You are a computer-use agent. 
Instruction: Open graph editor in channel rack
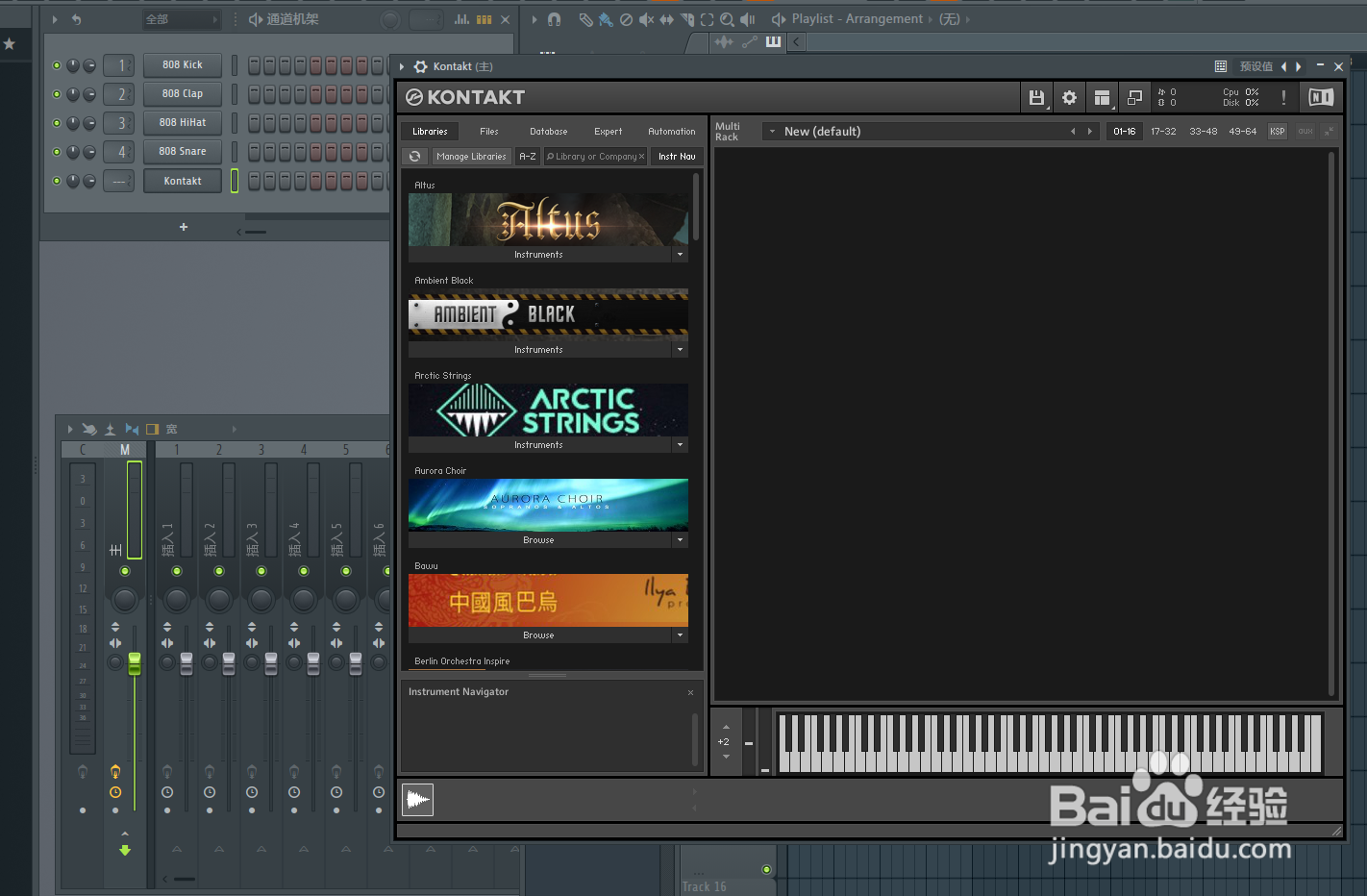[x=462, y=19]
